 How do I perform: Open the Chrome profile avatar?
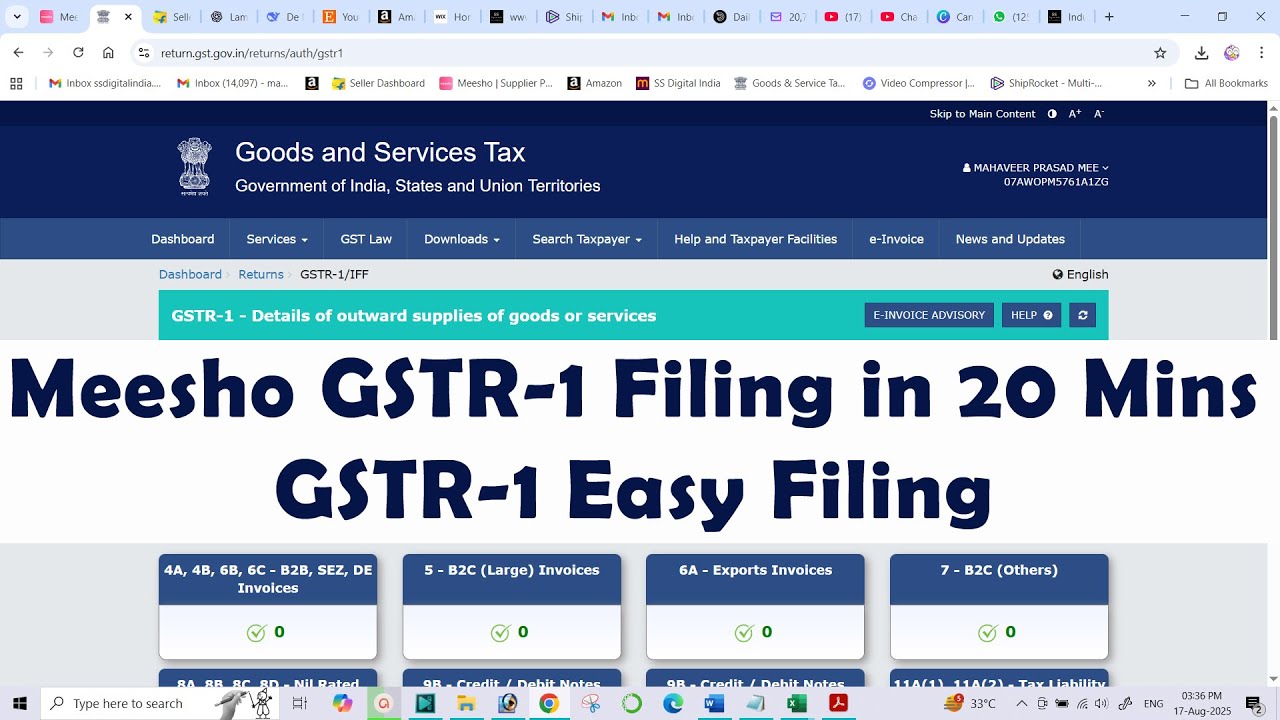(1232, 53)
